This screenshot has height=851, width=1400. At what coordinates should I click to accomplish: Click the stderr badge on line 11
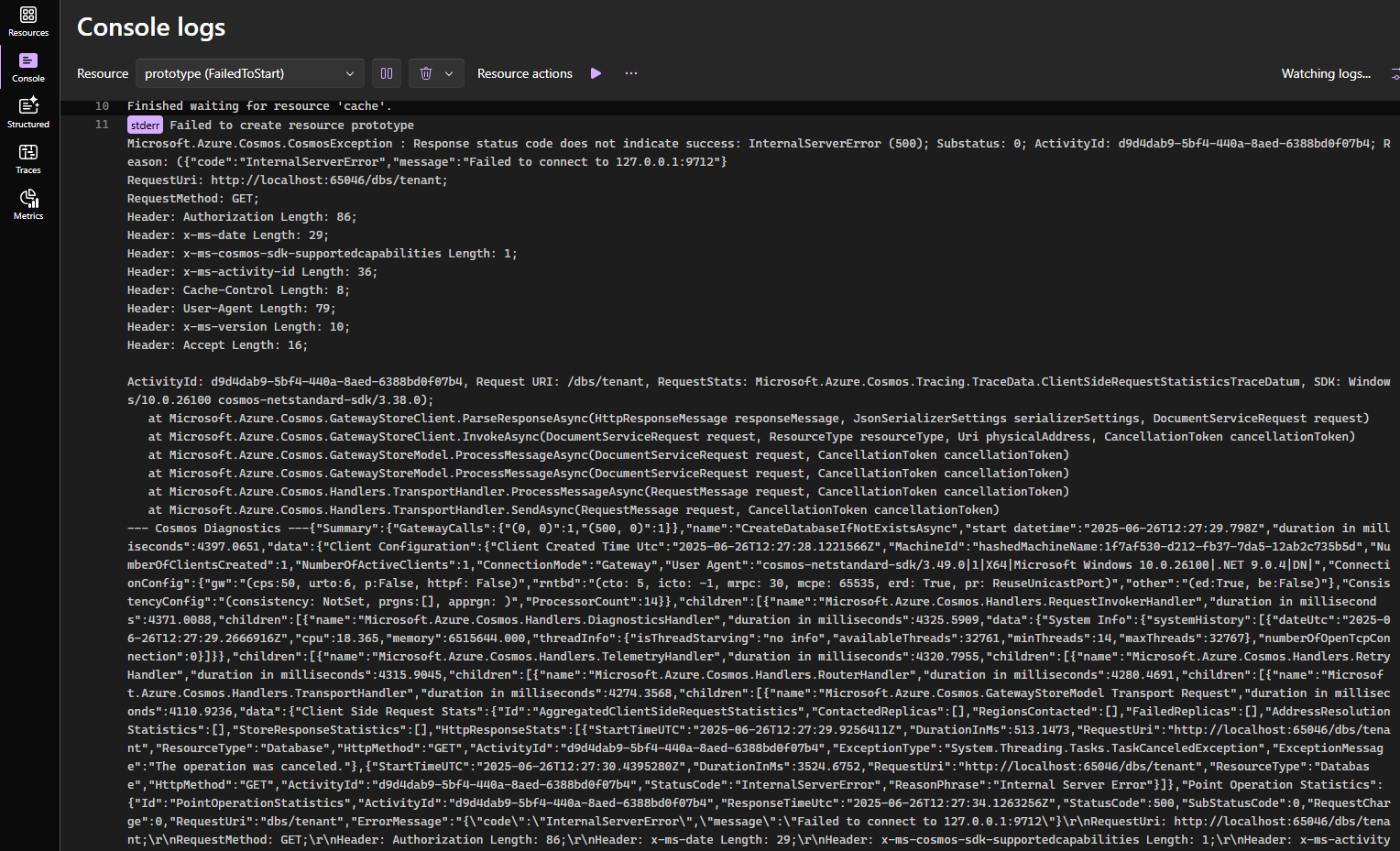tap(145, 125)
